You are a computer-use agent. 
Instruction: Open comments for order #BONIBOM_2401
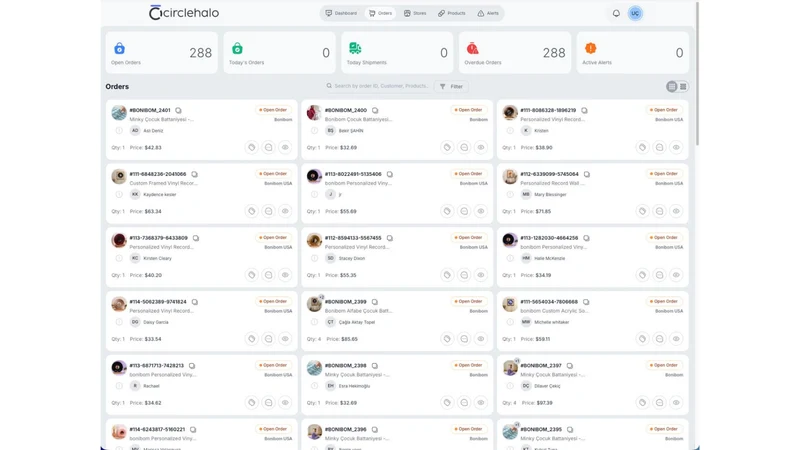tap(268, 147)
